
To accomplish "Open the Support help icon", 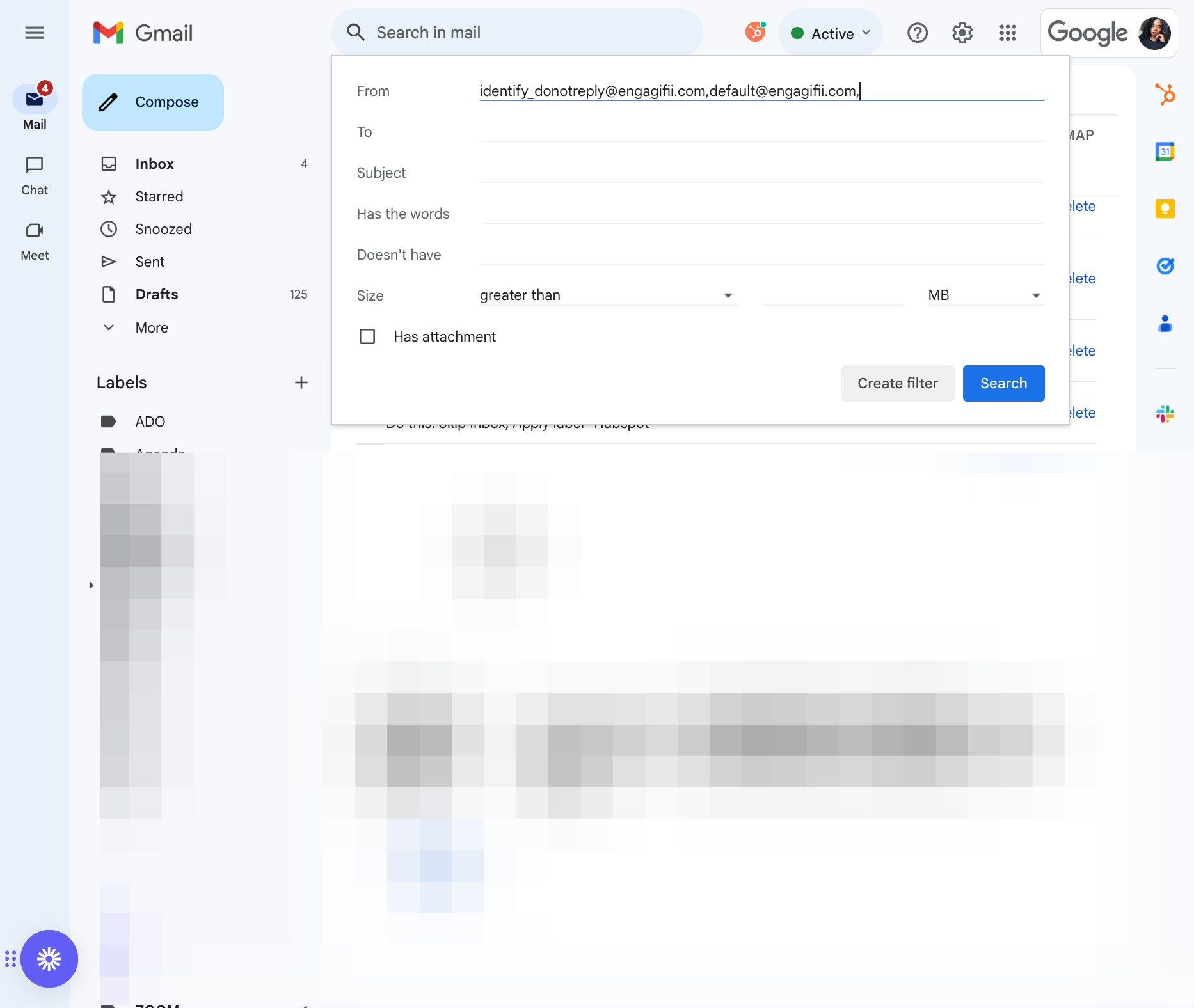I will 918,33.
